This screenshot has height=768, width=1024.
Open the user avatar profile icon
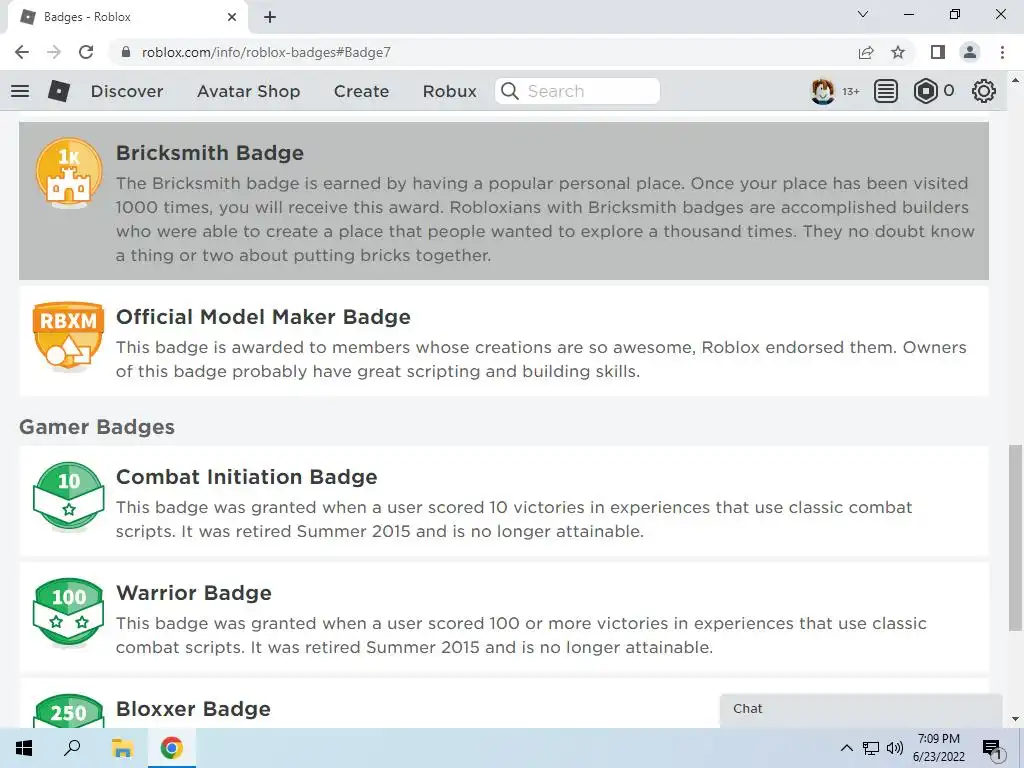click(822, 91)
